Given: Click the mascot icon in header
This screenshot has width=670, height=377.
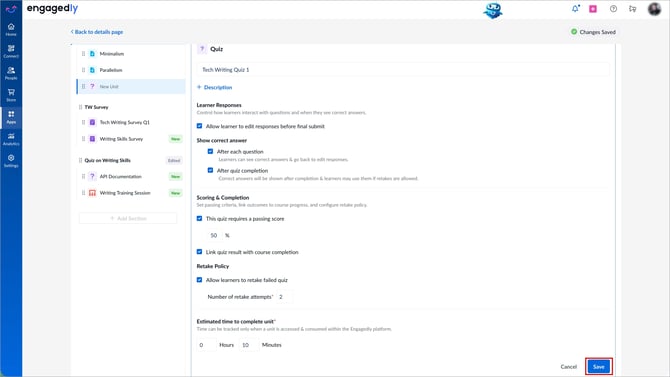Looking at the screenshot, I should point(493,10).
